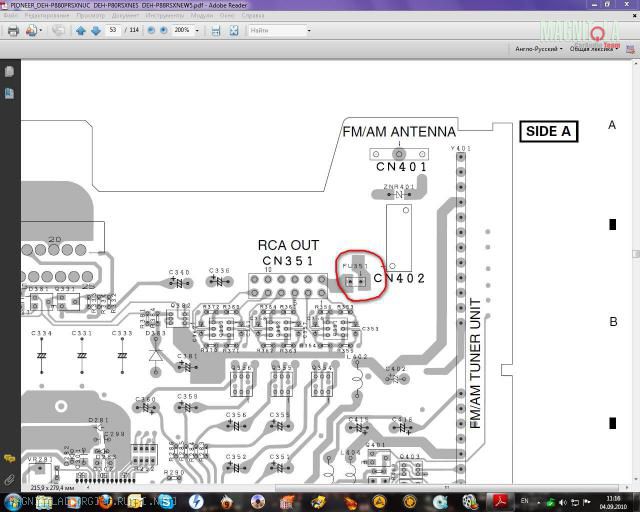The height and width of the screenshot is (512, 640).
Task: Switch to Adobe Reader taskbar button
Action: (x=501, y=502)
